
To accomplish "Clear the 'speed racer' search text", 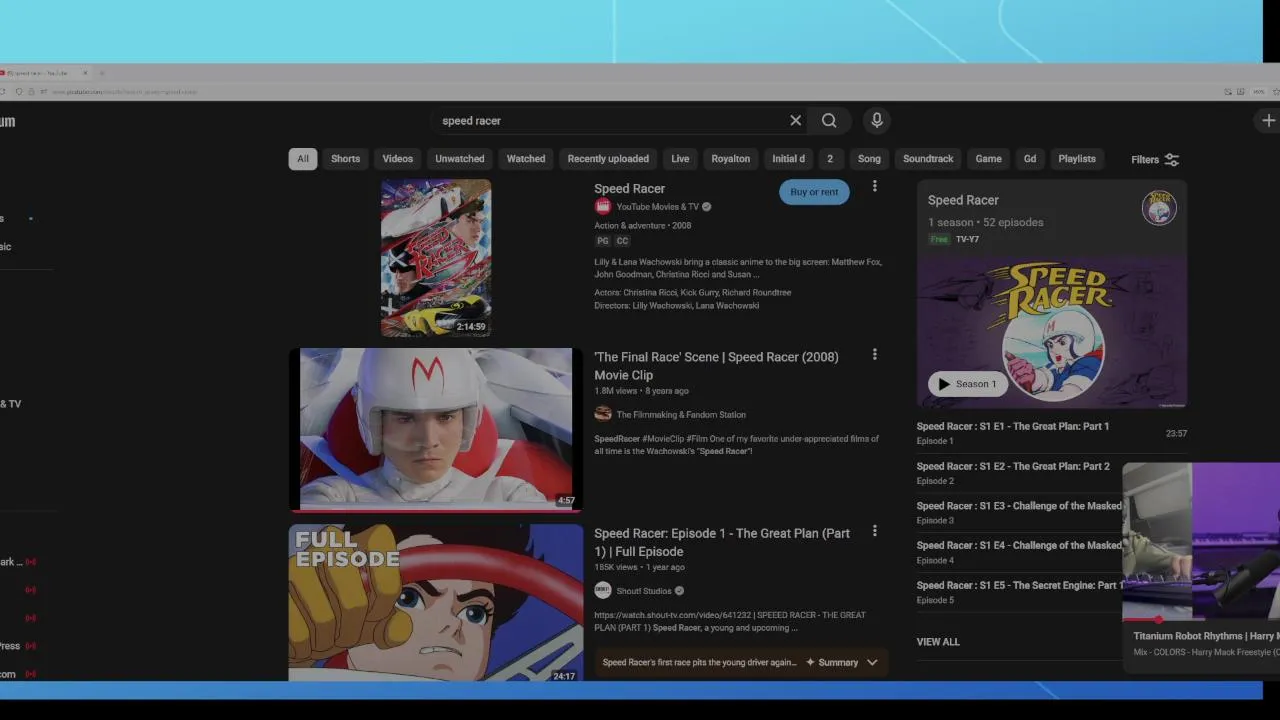I will click(796, 121).
